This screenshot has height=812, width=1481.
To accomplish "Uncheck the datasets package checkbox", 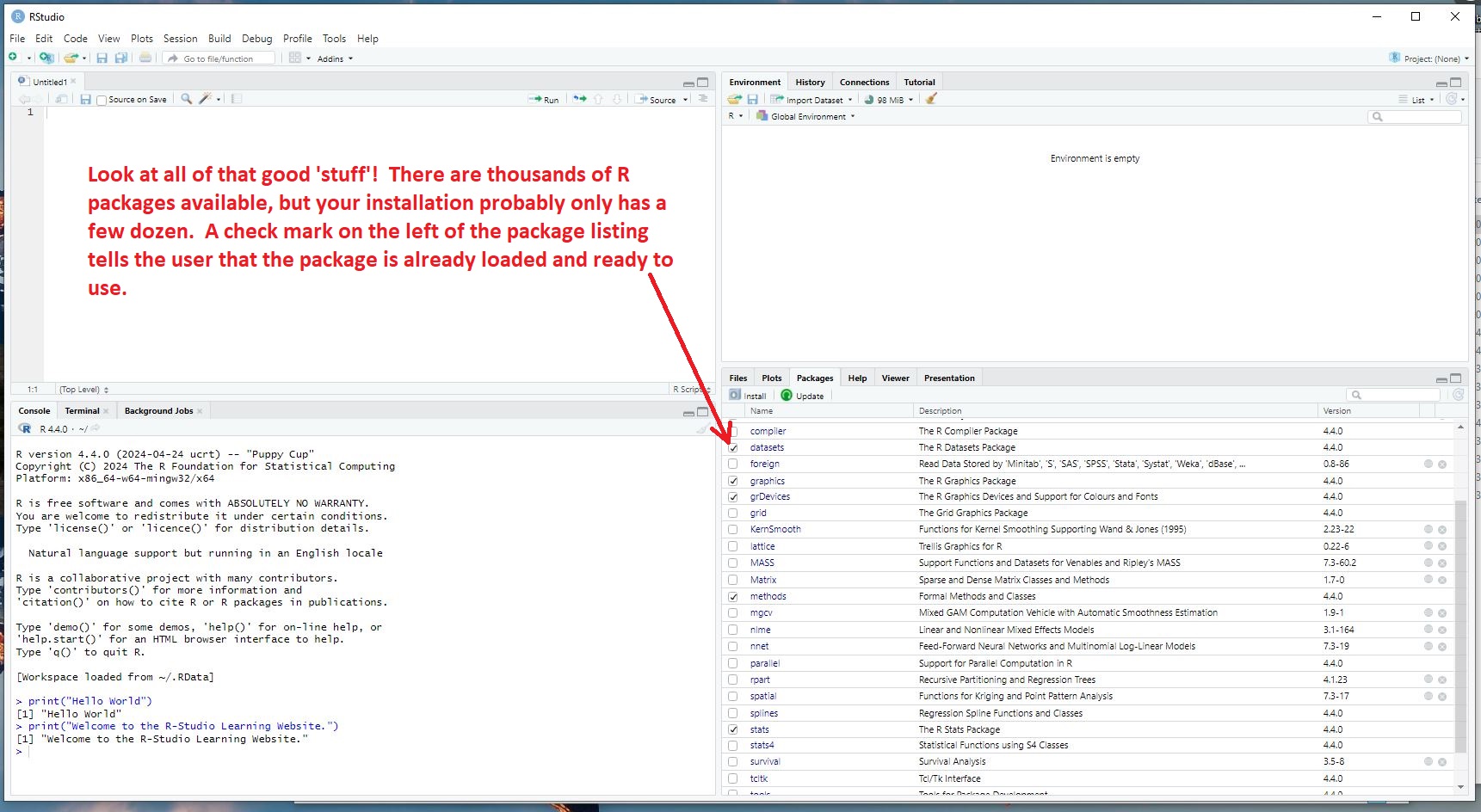I will (733, 447).
